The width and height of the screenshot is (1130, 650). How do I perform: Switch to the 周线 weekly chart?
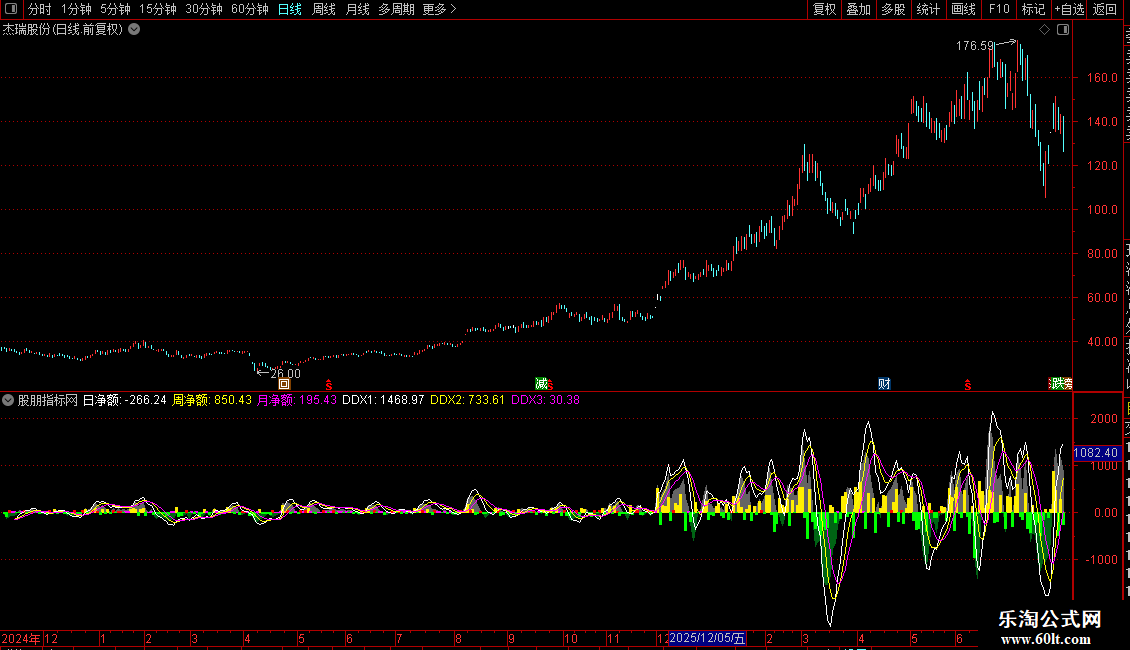click(324, 9)
